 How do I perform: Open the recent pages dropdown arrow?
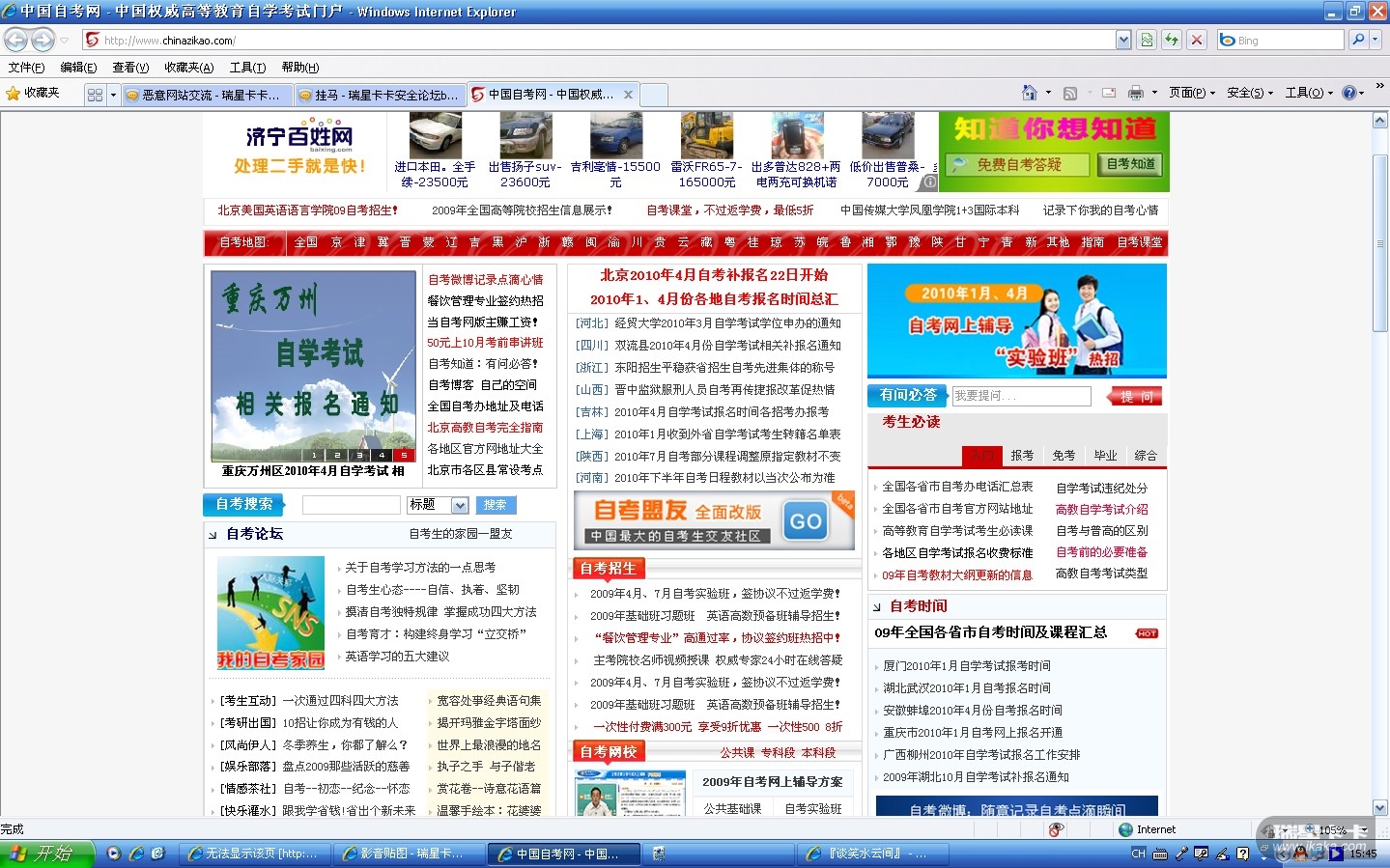(65, 41)
